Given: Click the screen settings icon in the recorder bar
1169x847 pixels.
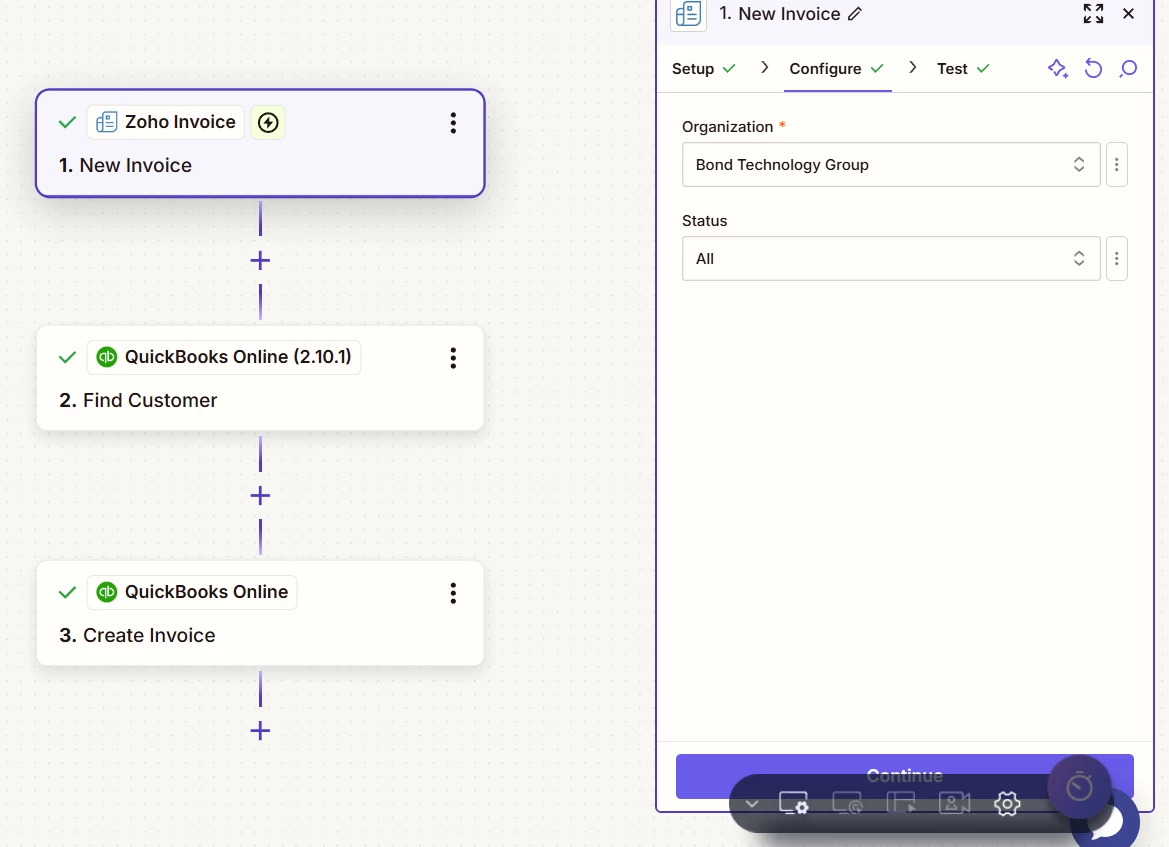Looking at the screenshot, I should [x=793, y=804].
